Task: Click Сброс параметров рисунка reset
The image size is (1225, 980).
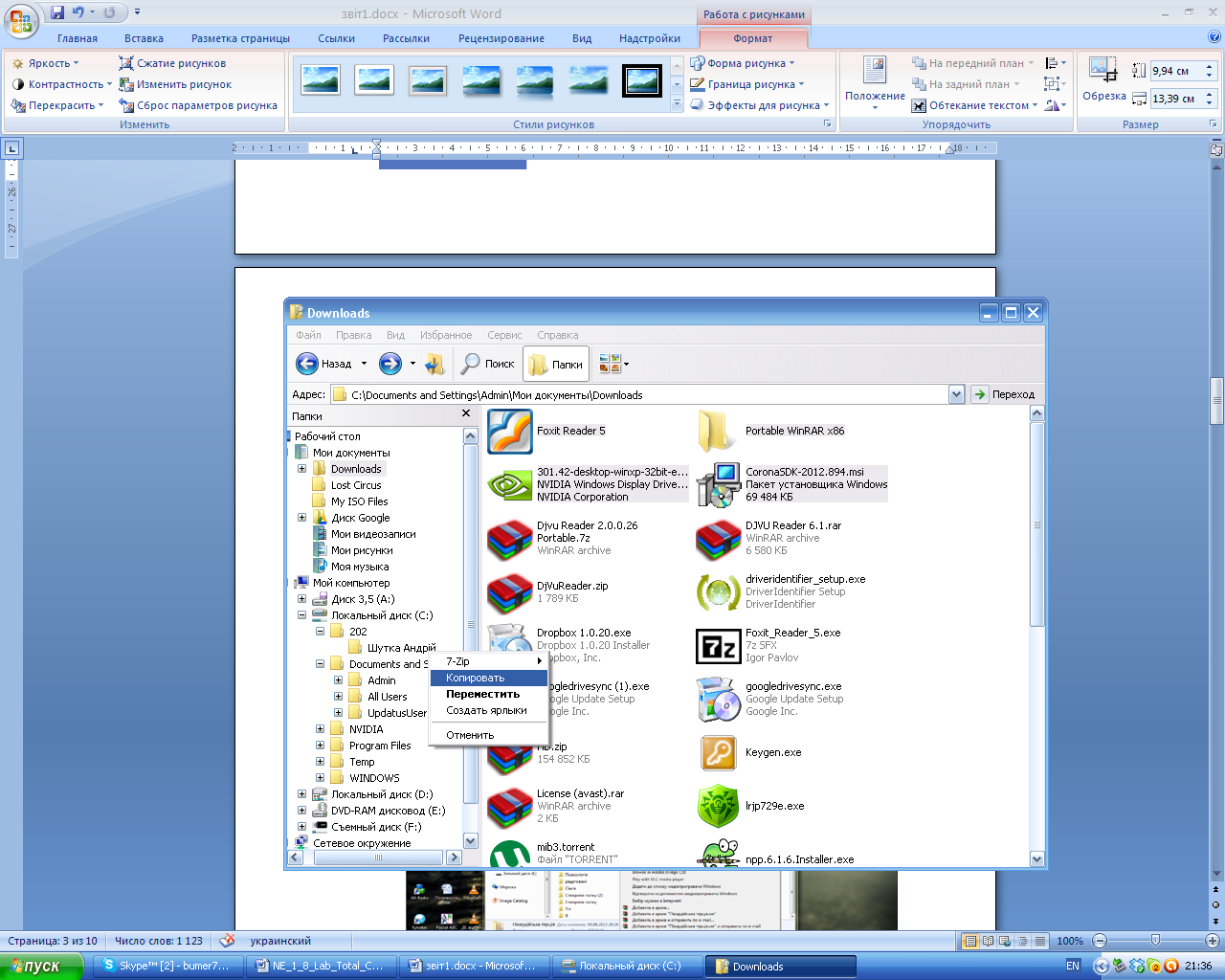Action: click(198, 105)
